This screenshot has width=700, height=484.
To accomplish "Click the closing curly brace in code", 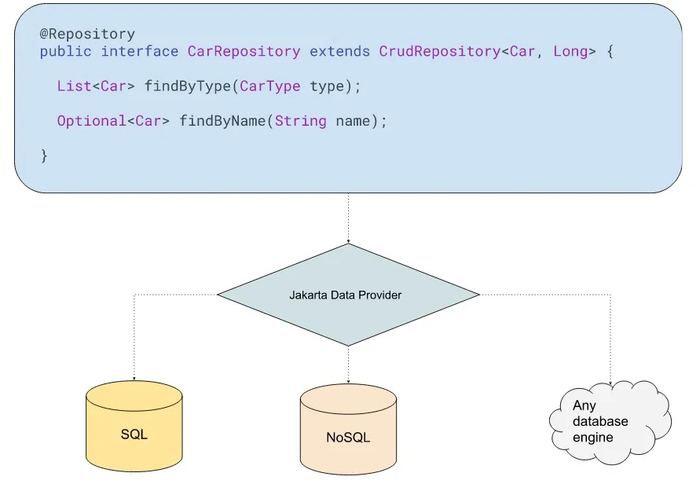I will (44, 156).
